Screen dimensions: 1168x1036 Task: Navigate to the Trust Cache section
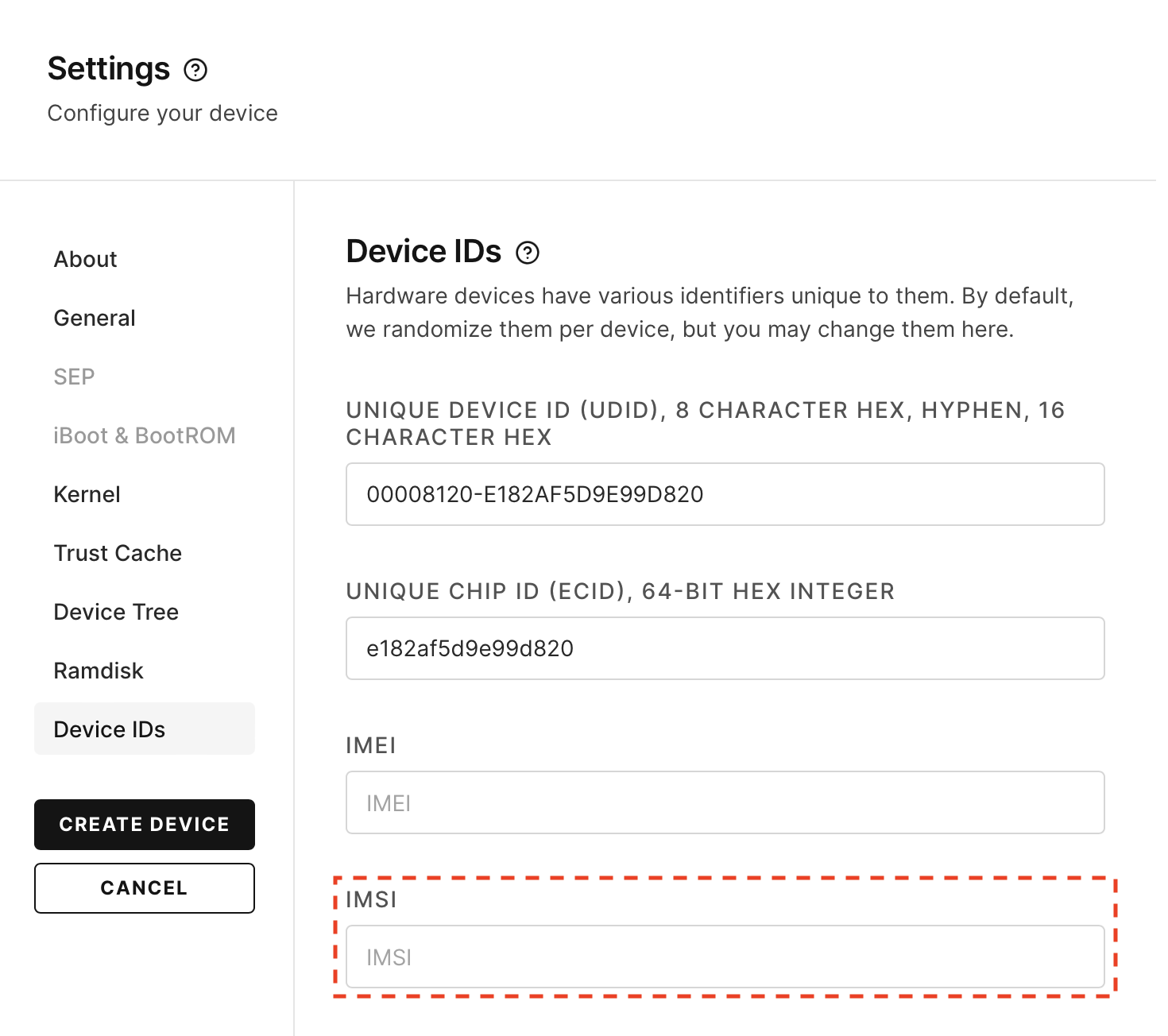(x=118, y=552)
